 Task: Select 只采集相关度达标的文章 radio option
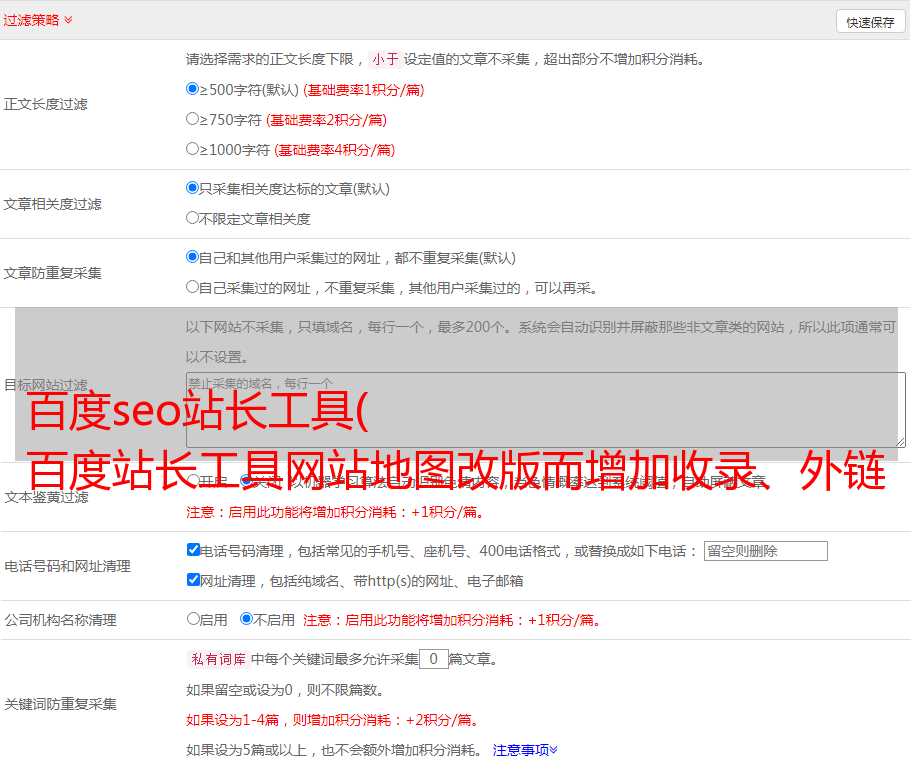pos(193,188)
